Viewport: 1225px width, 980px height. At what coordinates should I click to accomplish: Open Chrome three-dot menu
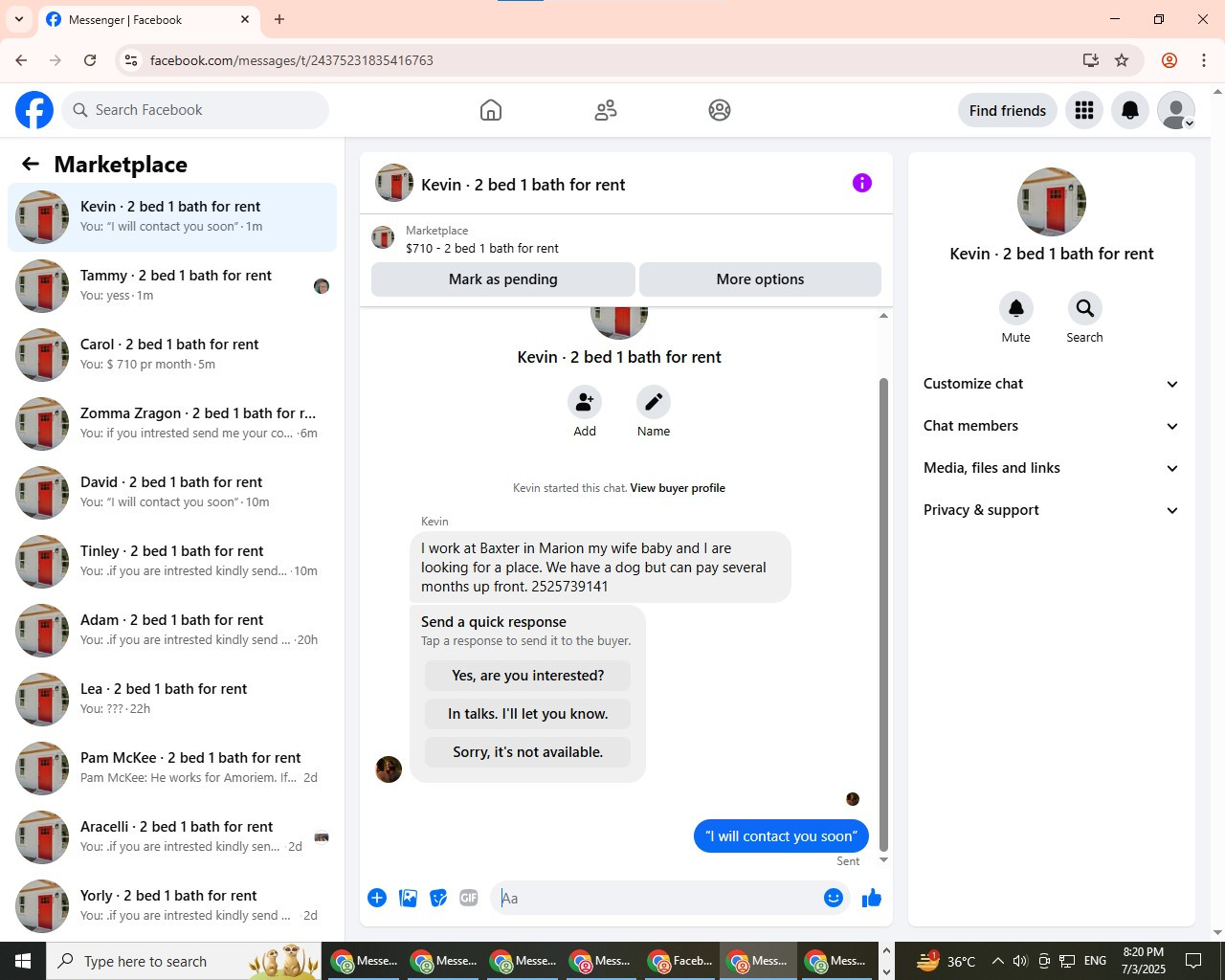1204,60
